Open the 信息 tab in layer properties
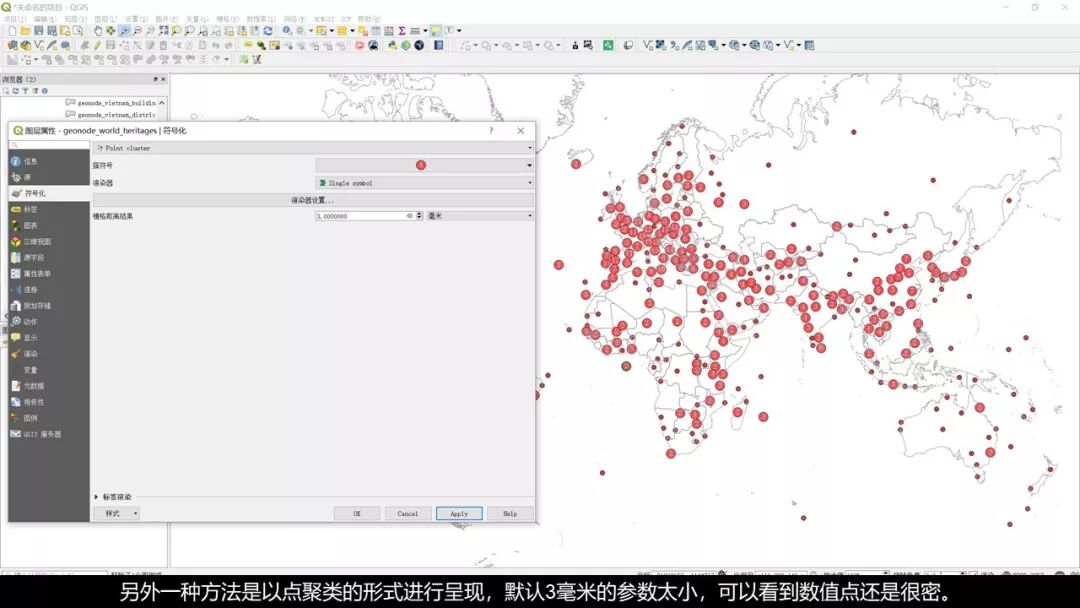 coord(49,161)
